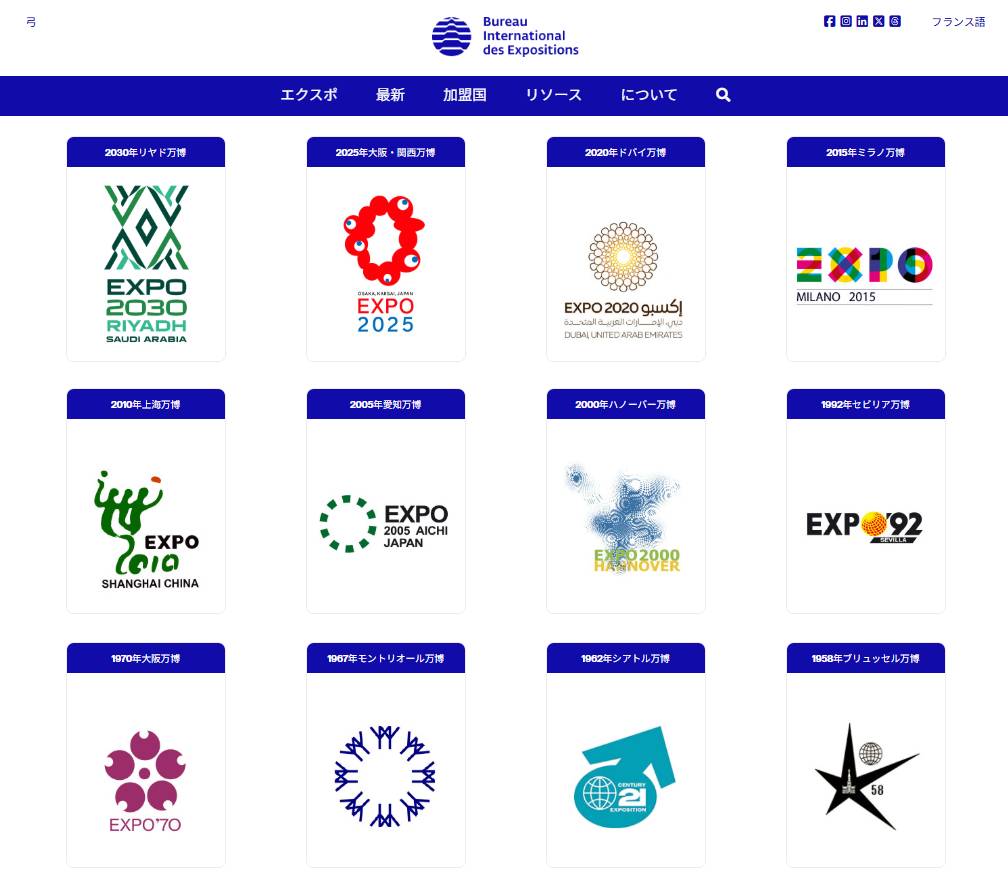Open the リソース navigation menu

click(553, 95)
